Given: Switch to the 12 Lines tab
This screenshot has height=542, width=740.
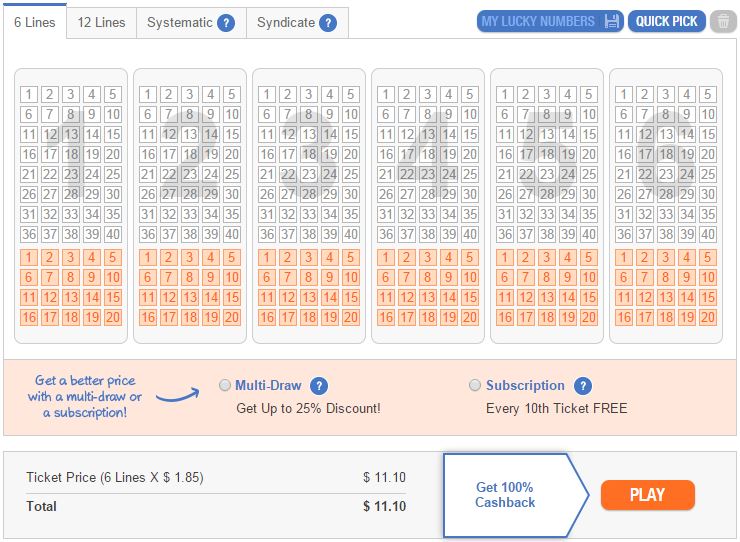Looking at the screenshot, I should coord(101,23).
